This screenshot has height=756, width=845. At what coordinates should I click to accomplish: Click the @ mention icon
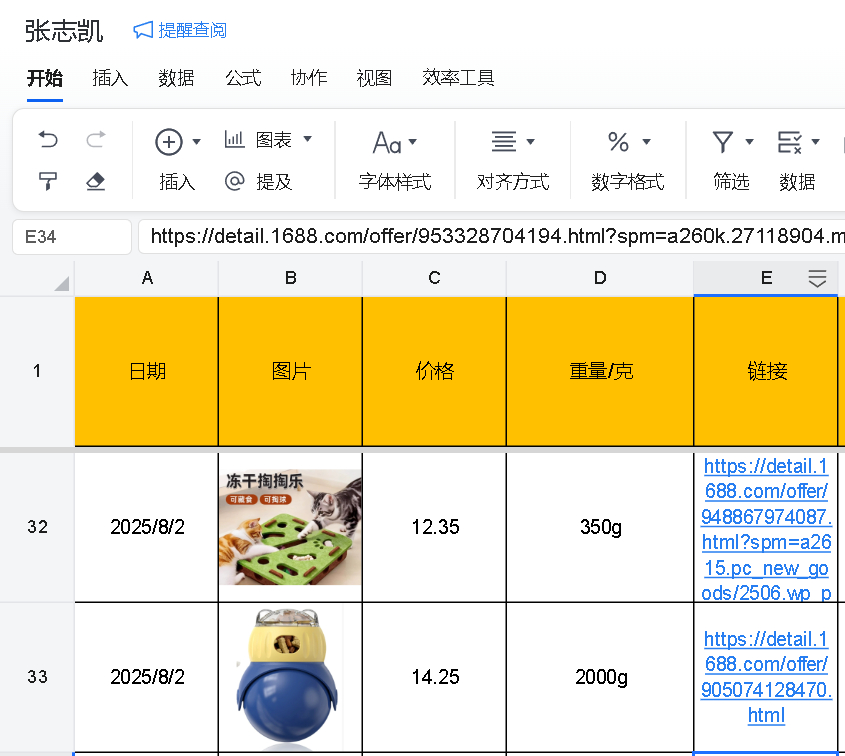tap(235, 181)
